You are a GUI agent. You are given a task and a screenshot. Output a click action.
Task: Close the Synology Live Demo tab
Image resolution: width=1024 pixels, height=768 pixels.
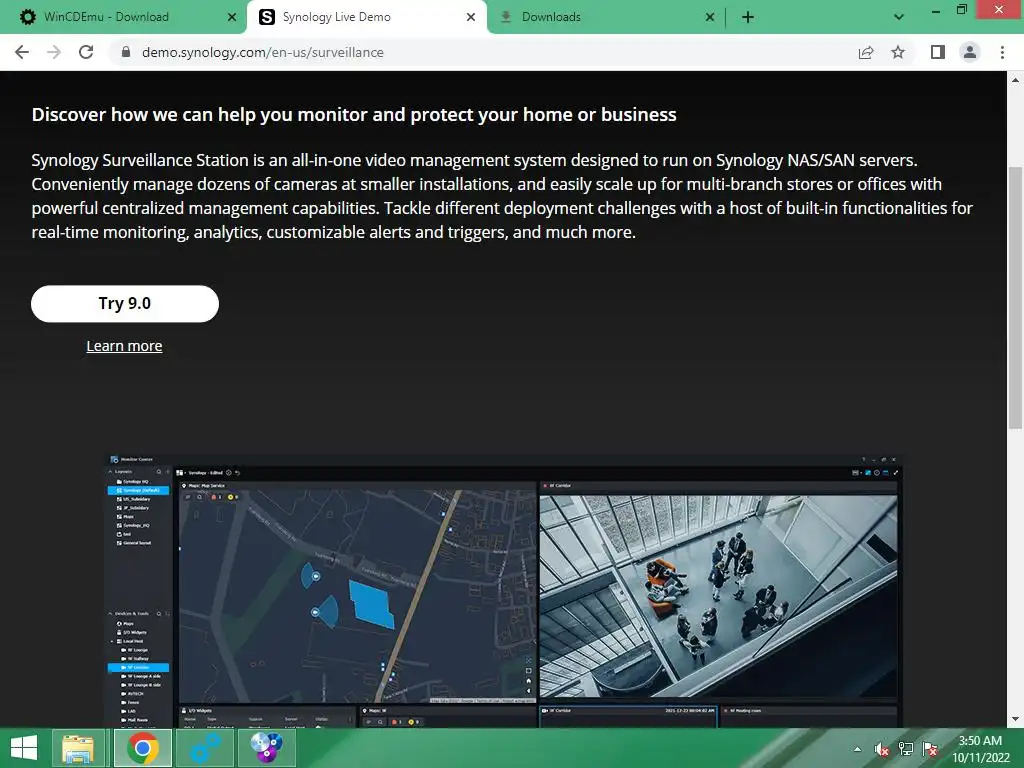tap(471, 17)
